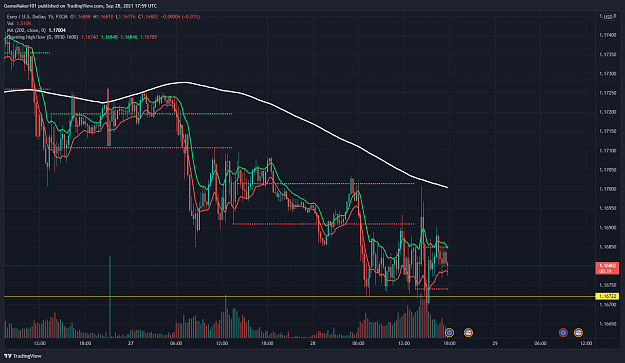Click the Vol value 1.515K
The image size is (625, 363).
24,24
